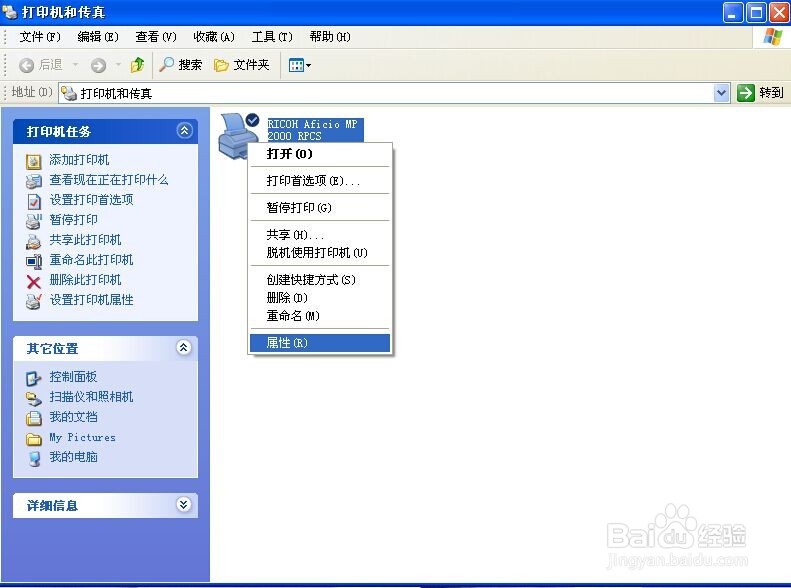Open the Forward button history dropdown arrow

click(x=118, y=65)
